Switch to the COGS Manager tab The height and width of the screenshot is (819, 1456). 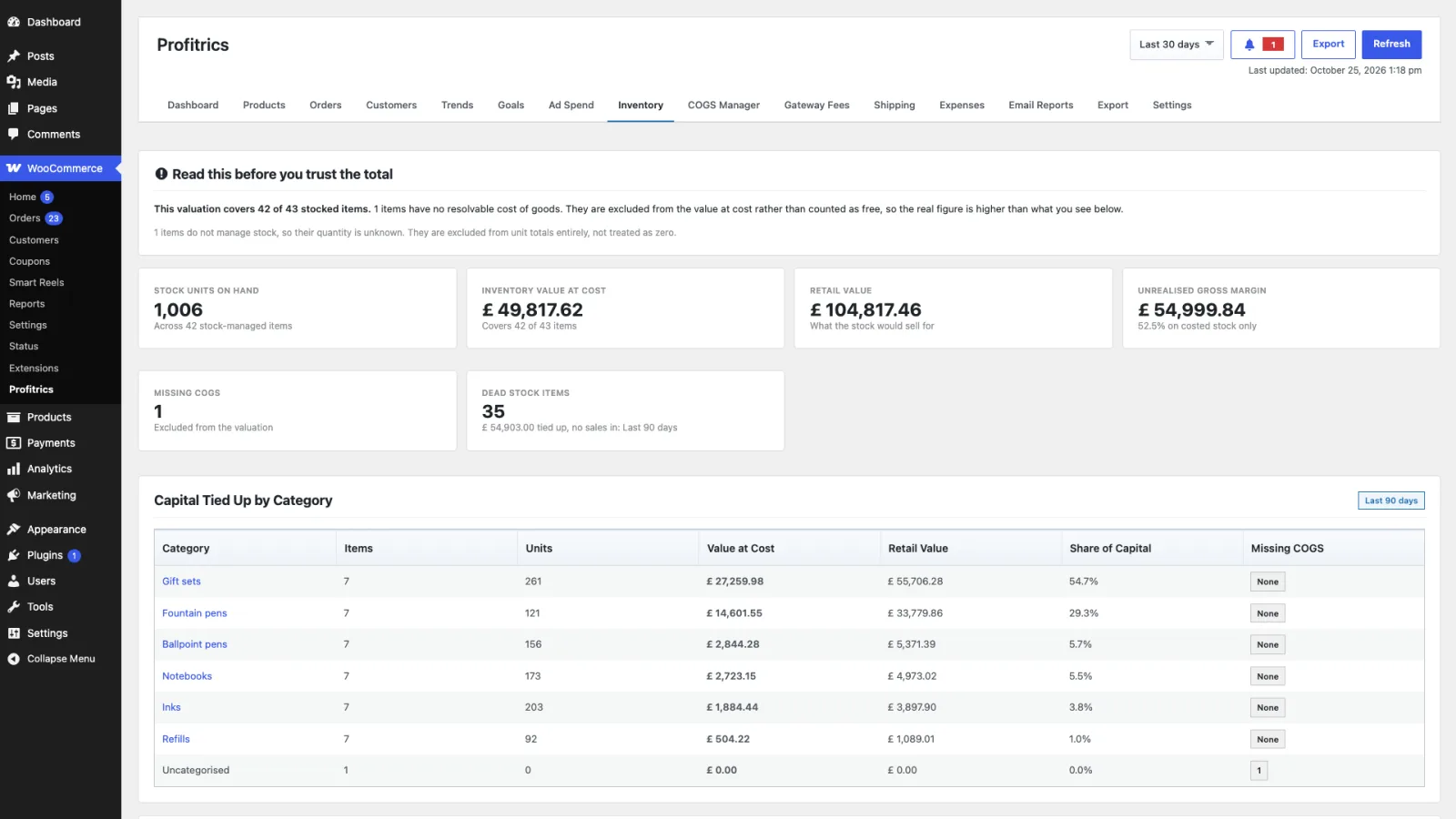coord(723,106)
